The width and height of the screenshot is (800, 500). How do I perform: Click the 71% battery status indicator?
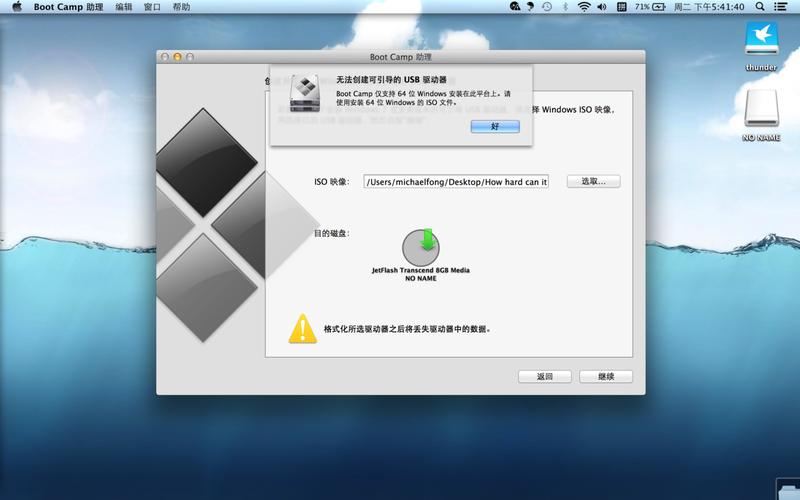point(650,7)
